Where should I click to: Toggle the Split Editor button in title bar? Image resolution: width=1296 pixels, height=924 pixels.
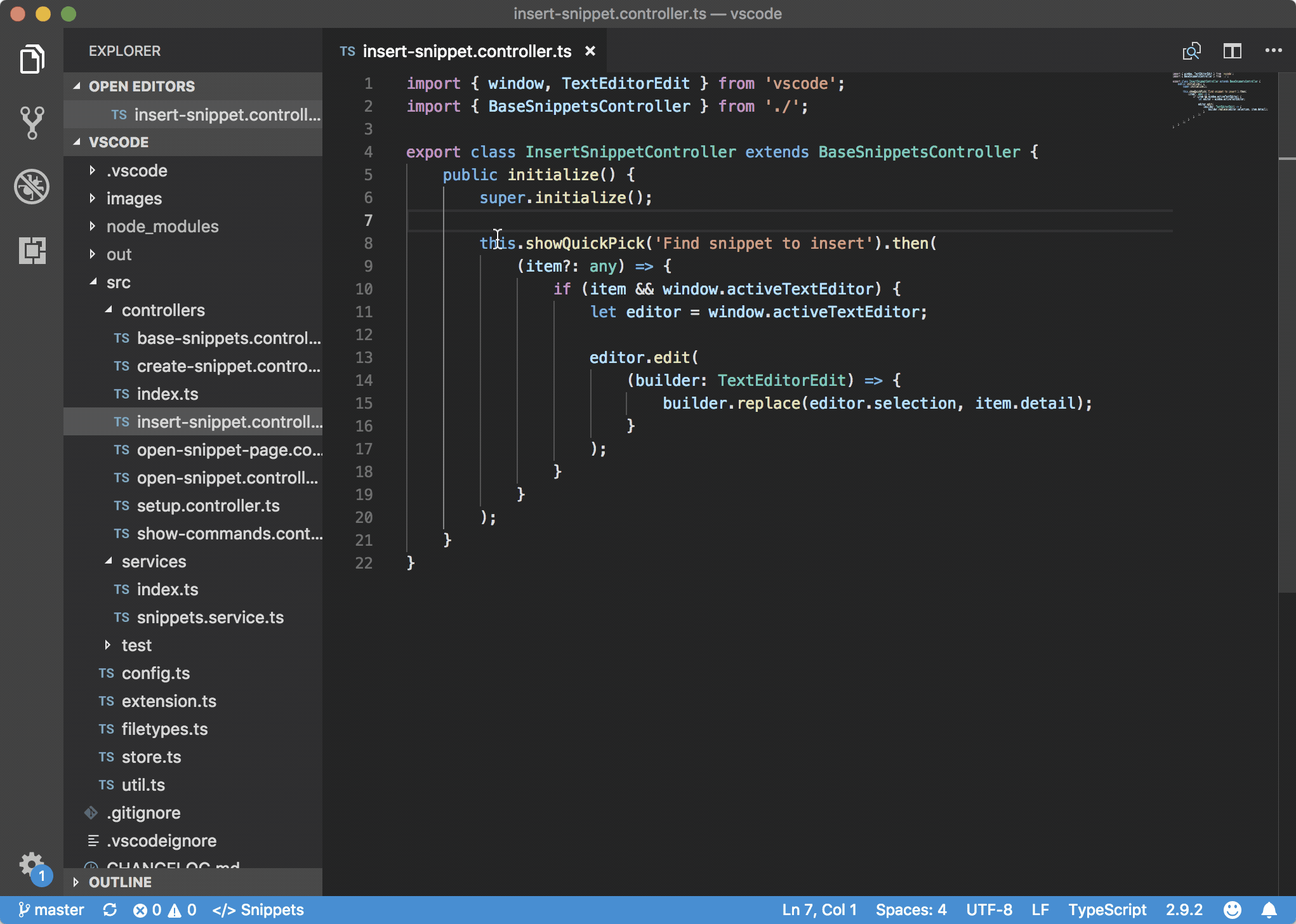[1232, 50]
